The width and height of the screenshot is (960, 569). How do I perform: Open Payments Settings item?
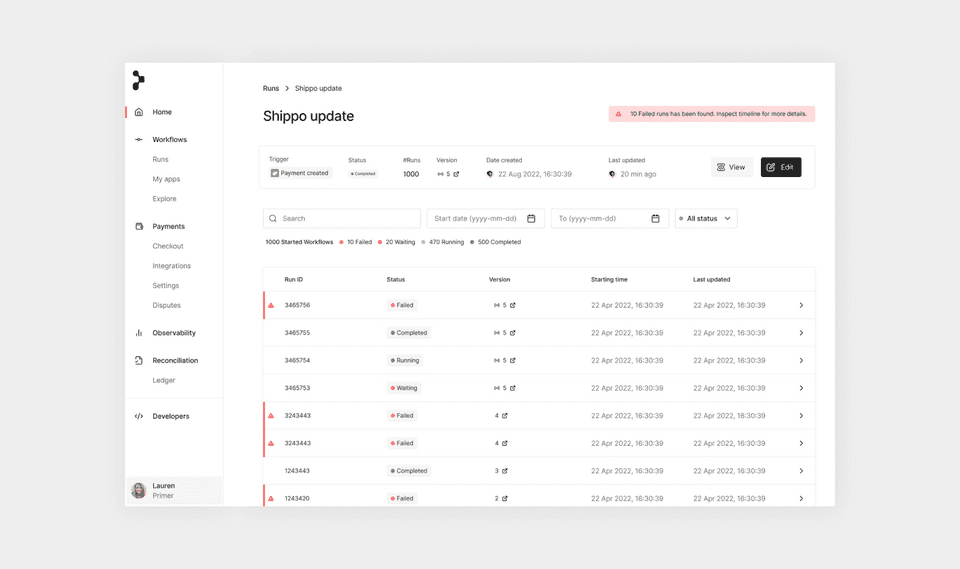(166, 285)
